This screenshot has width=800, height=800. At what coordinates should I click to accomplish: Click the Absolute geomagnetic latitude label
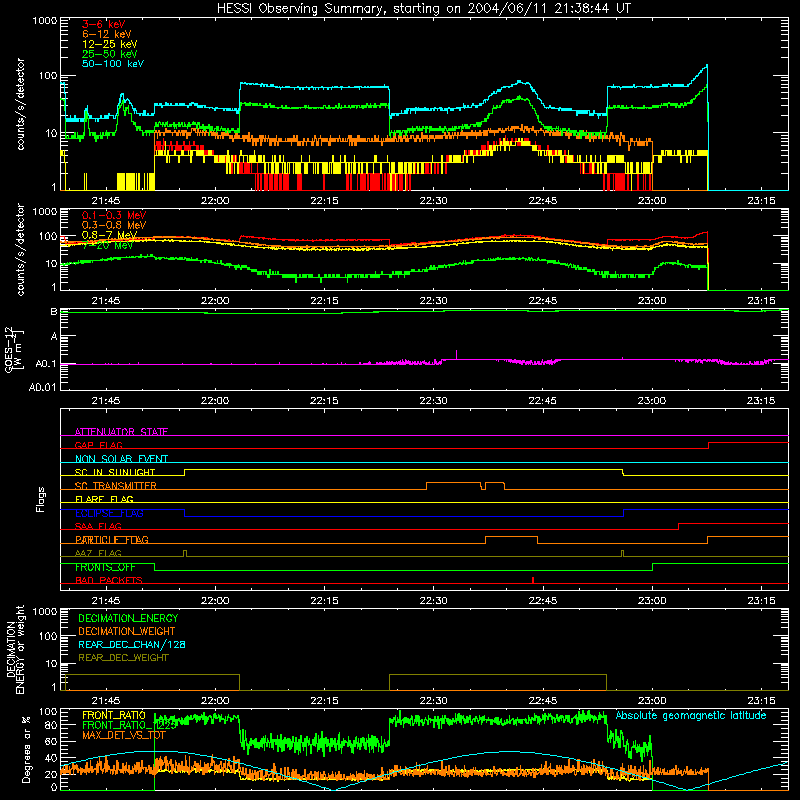[x=691, y=715]
